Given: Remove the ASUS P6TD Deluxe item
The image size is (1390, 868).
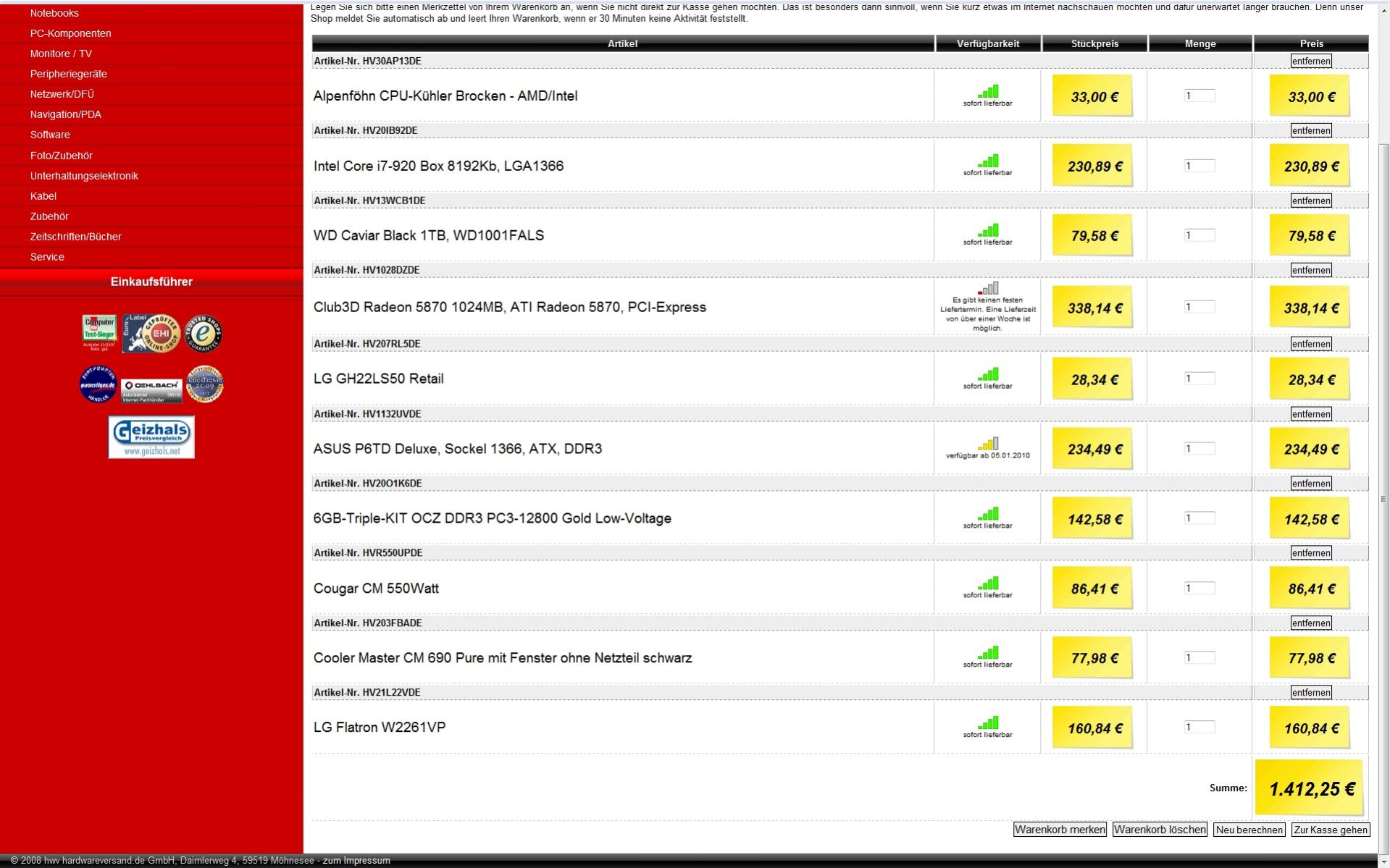Looking at the screenshot, I should [x=1311, y=414].
